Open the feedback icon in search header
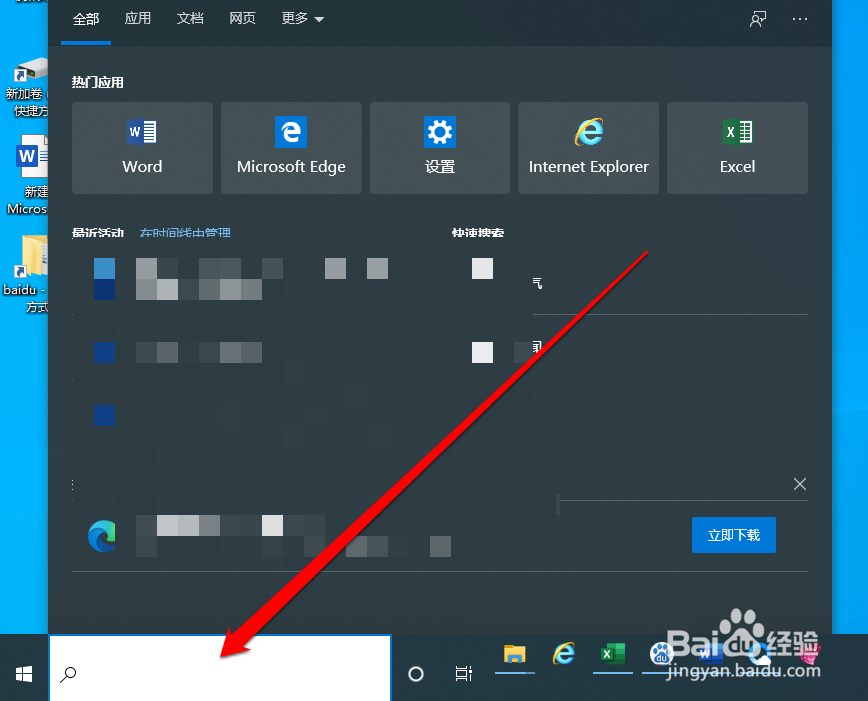Screen dimensions: 868x701 click(758, 19)
